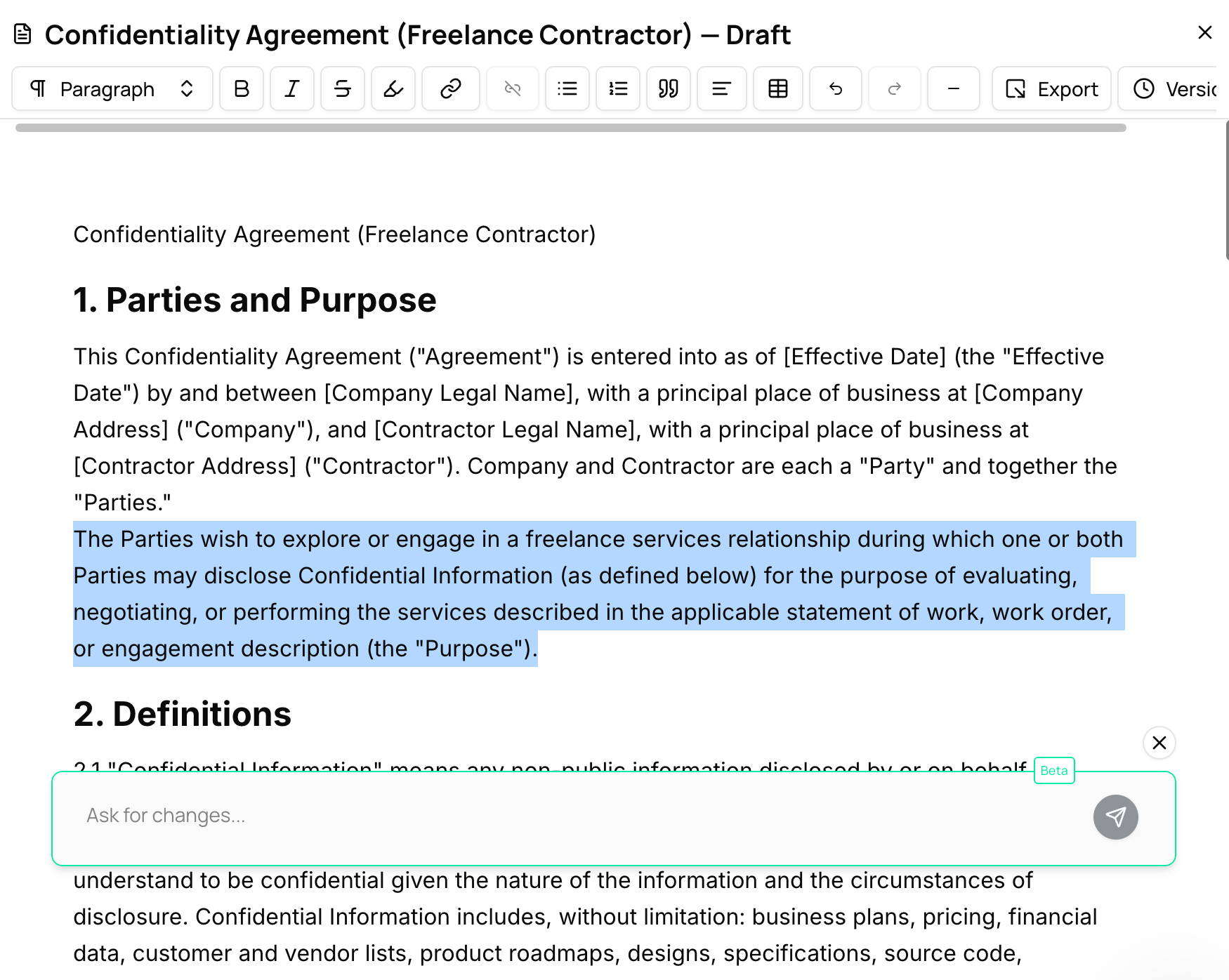1229x980 pixels.
Task: Insert a table
Action: click(778, 89)
